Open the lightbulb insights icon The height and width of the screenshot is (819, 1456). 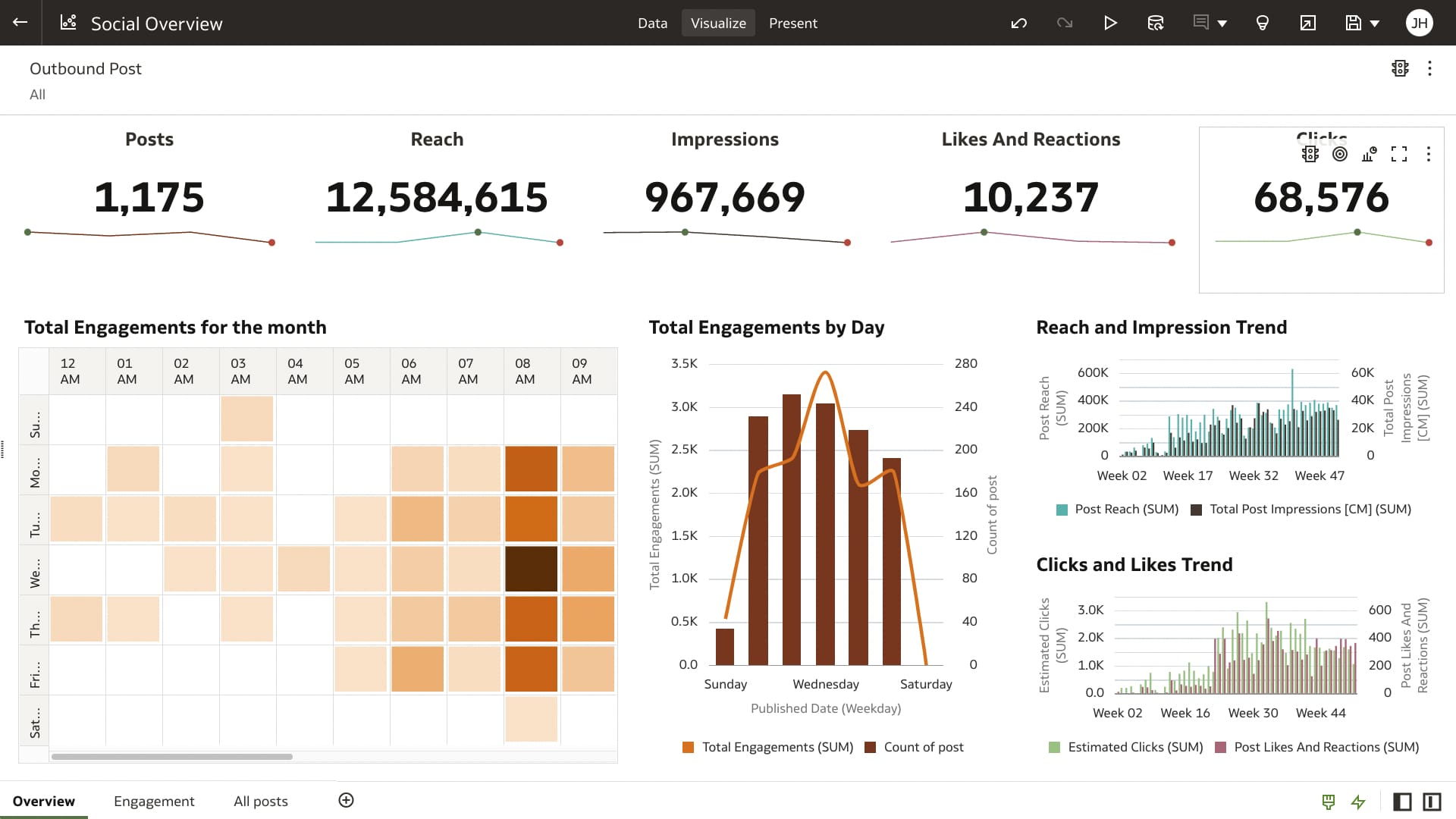click(x=1262, y=23)
